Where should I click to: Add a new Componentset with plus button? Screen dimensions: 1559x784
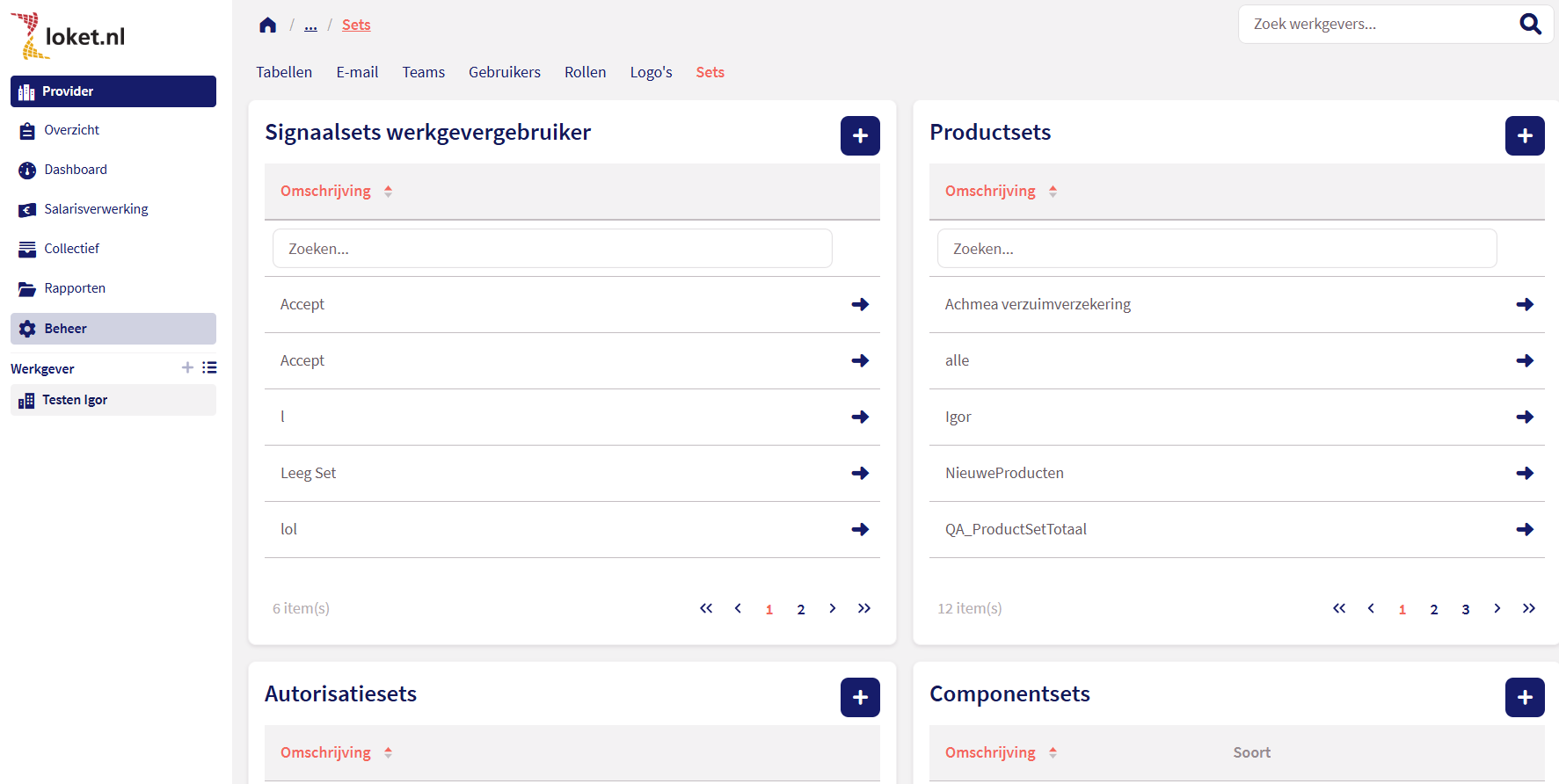(1524, 697)
